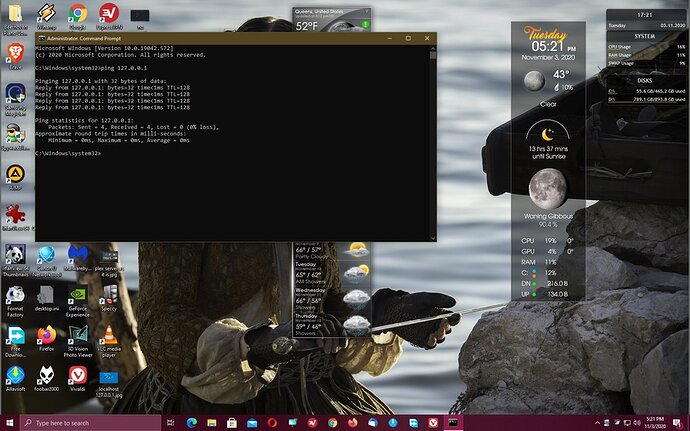This screenshot has height=431, width=690.
Task: Click the 05:21 clock on sidebar widget
Action: tap(547, 46)
